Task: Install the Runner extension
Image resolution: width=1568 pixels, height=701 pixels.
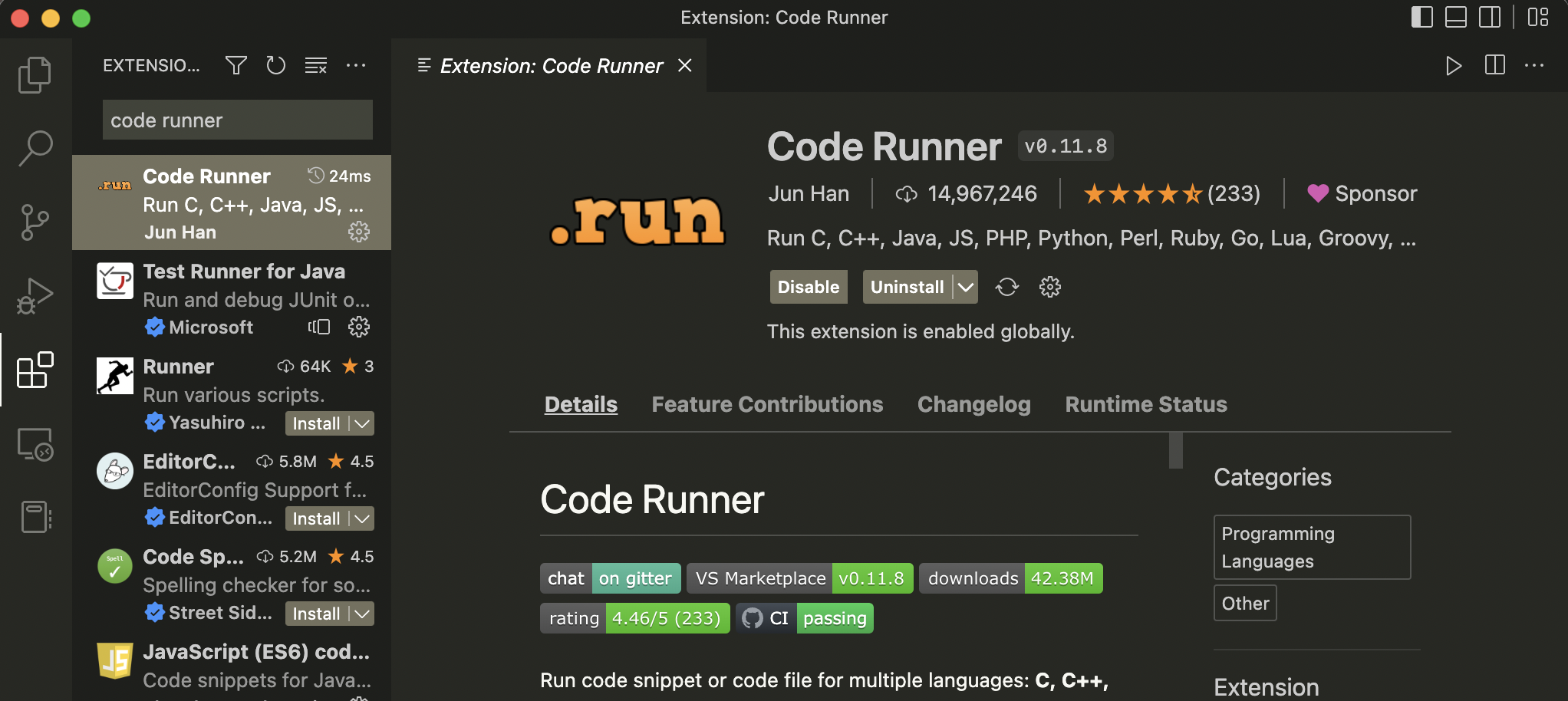Action: [316, 423]
